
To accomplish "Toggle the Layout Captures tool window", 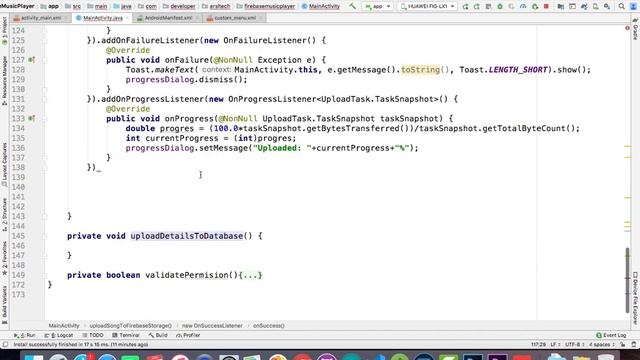I will [4, 164].
